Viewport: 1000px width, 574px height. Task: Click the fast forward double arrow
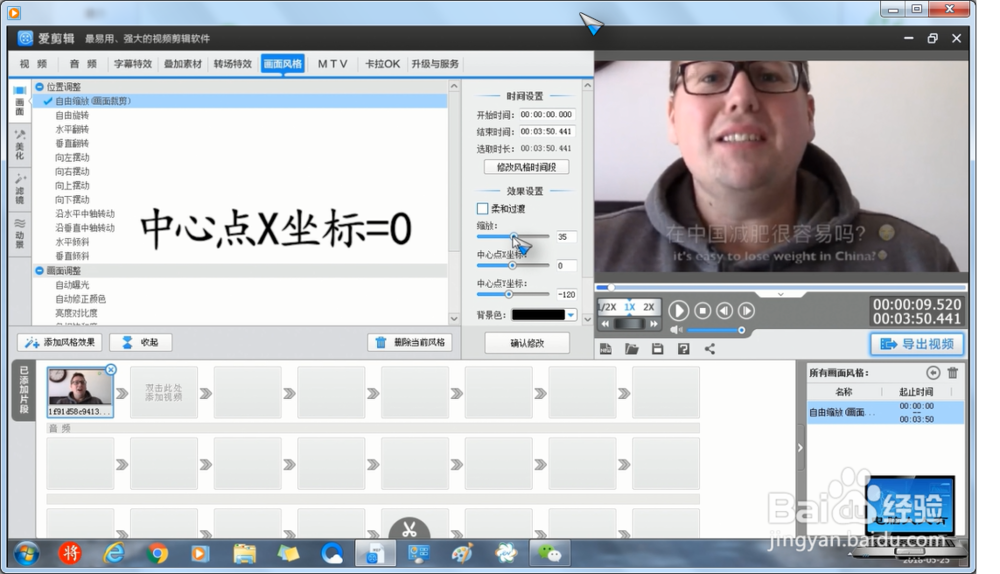[654, 324]
